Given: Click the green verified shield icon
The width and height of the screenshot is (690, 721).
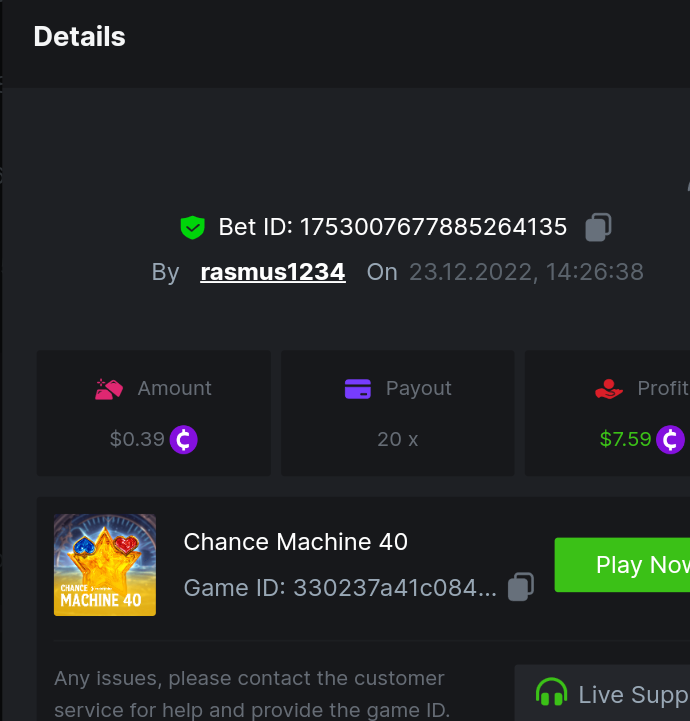Looking at the screenshot, I should coord(192,228).
